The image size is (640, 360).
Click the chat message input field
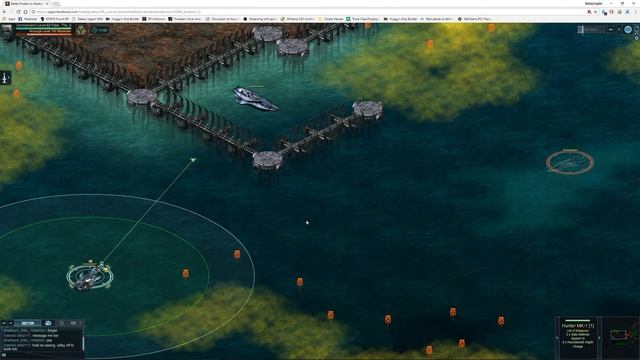(42, 355)
